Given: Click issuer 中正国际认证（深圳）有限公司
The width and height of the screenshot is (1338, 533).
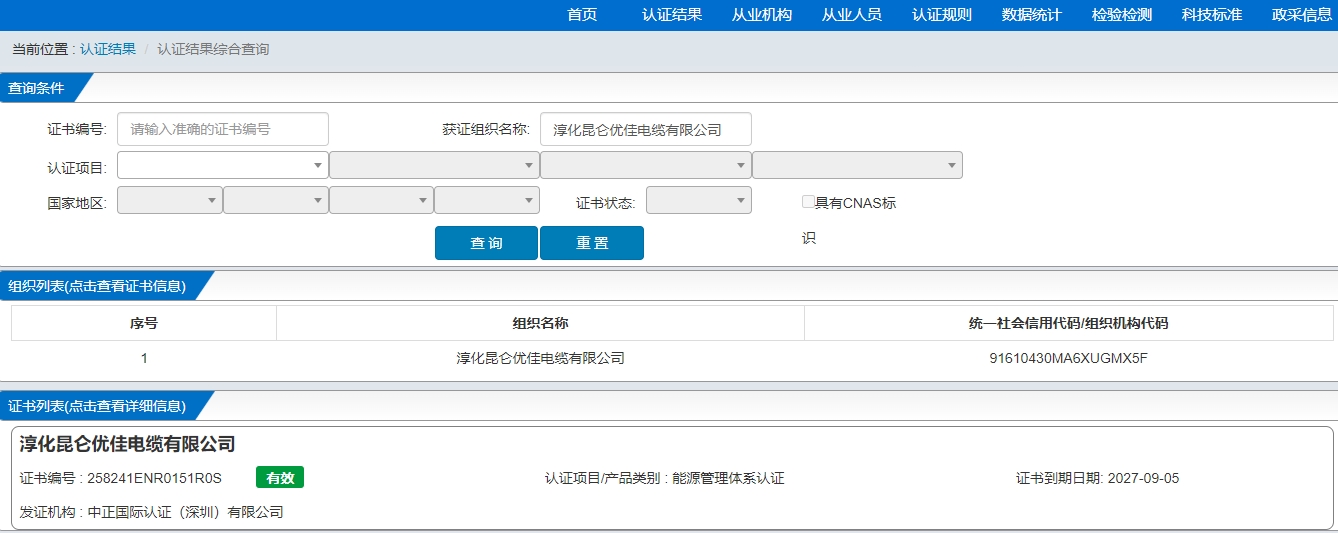Looking at the screenshot, I should (x=186, y=512).
